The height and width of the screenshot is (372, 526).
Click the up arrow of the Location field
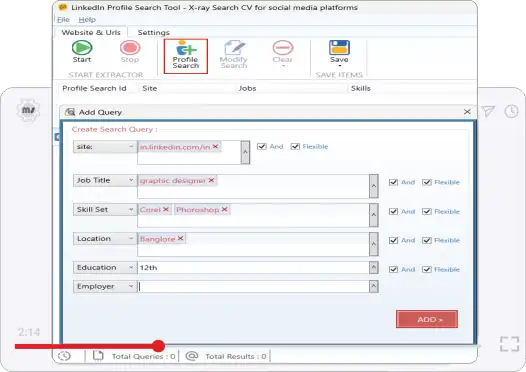click(374, 244)
